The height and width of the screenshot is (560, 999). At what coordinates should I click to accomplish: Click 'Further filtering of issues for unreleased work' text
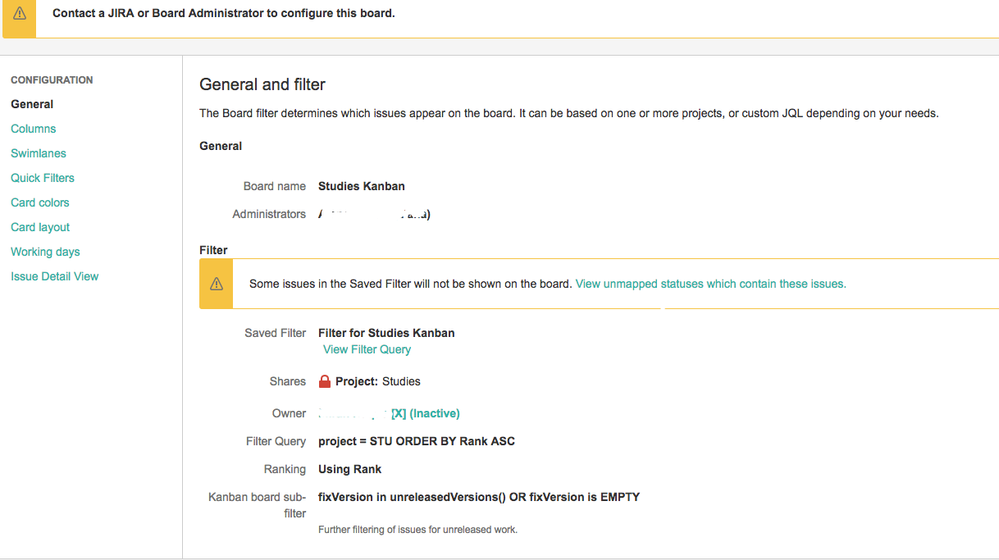pos(418,529)
